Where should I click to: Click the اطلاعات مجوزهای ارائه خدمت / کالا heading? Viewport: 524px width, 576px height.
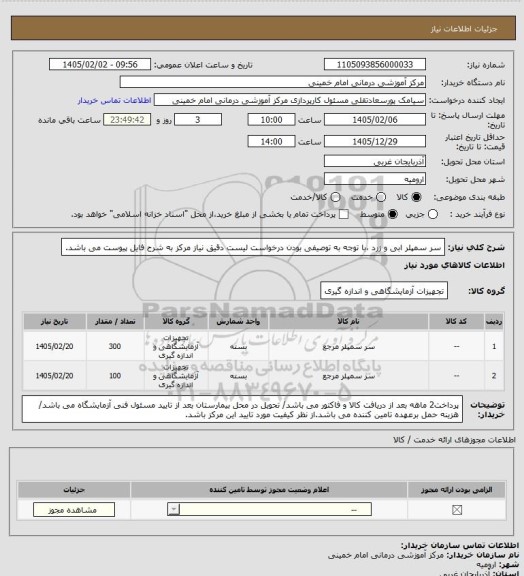pos(455,440)
